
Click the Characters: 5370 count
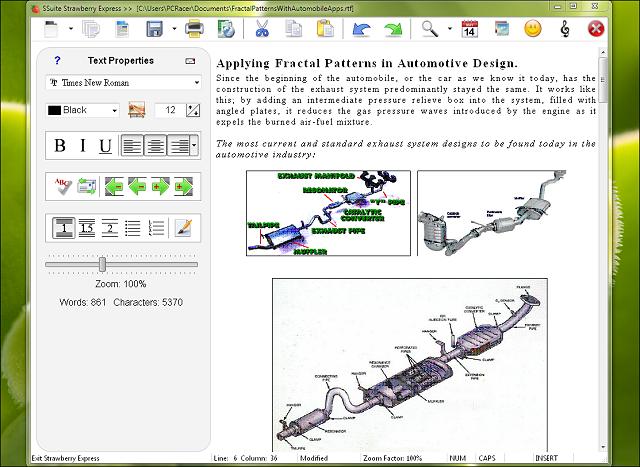[148, 302]
